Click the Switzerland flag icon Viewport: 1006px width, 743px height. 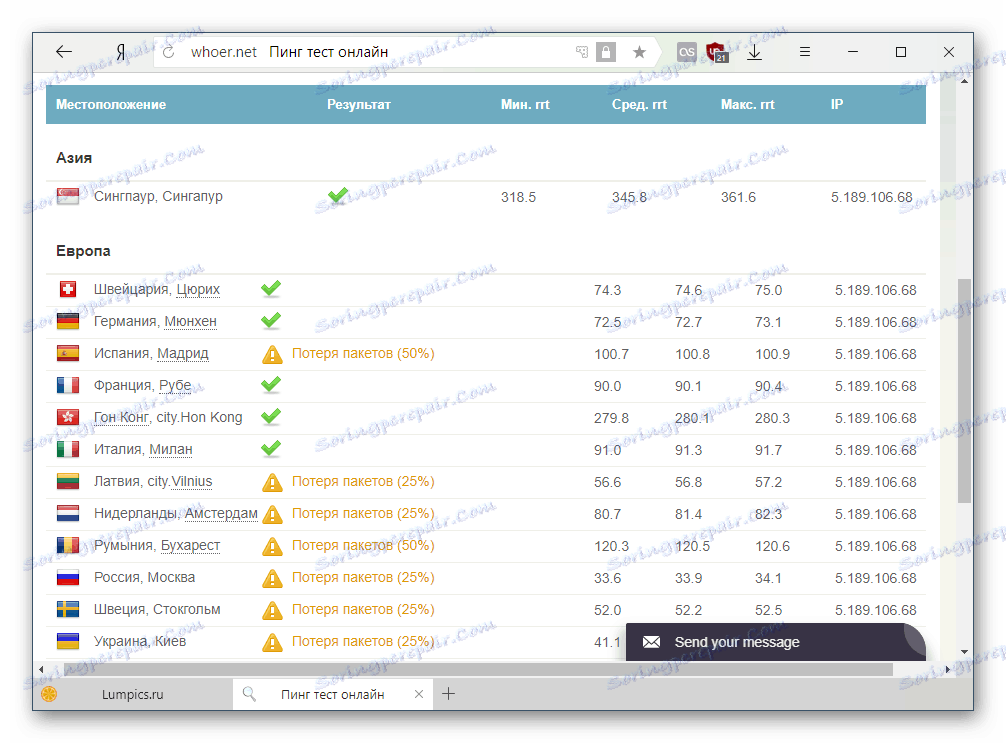click(67, 289)
